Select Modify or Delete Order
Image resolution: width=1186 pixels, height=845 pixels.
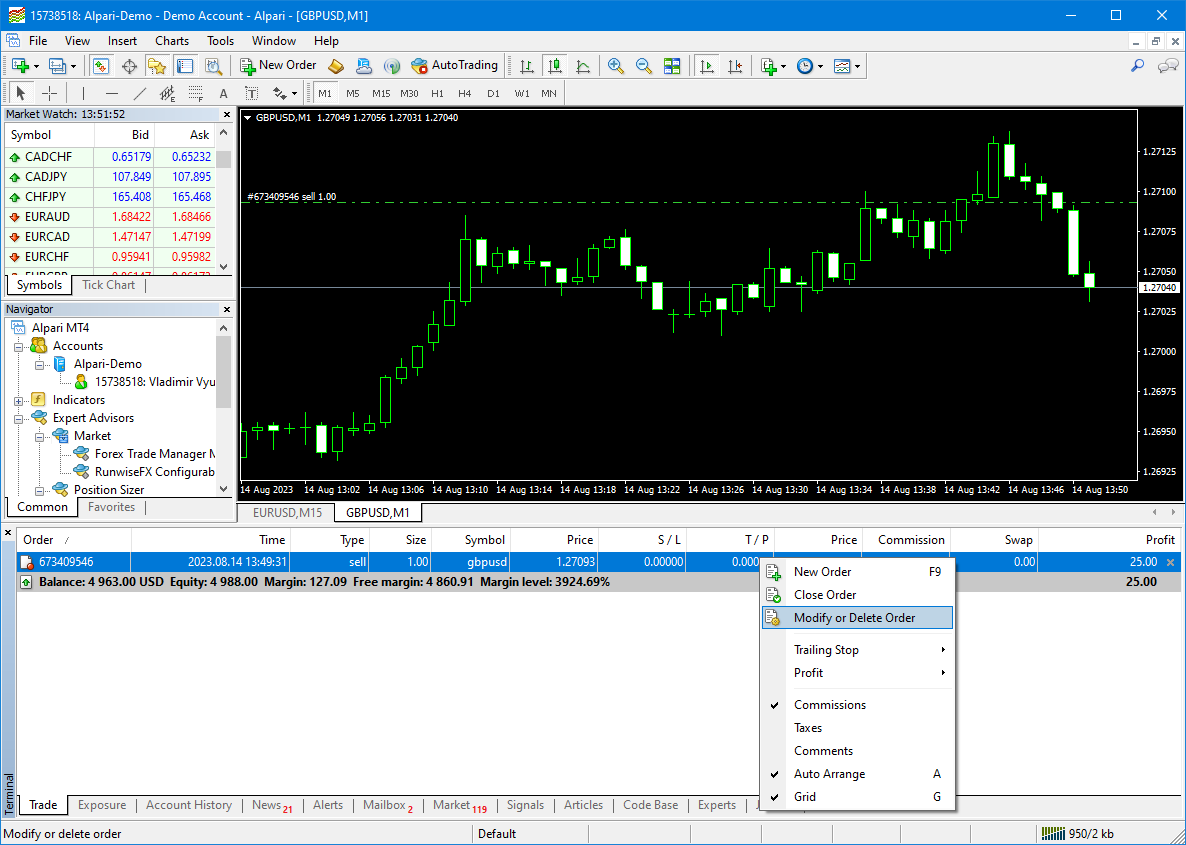click(854, 618)
